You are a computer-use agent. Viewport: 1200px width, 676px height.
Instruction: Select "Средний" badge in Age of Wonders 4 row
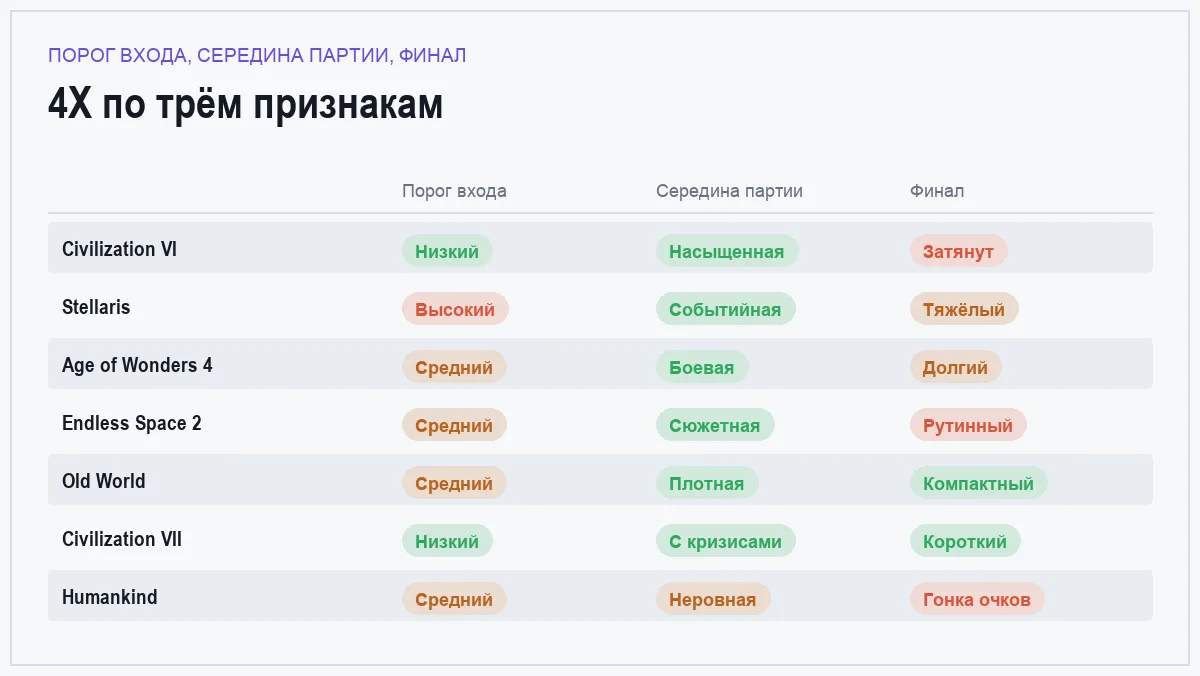tap(454, 367)
